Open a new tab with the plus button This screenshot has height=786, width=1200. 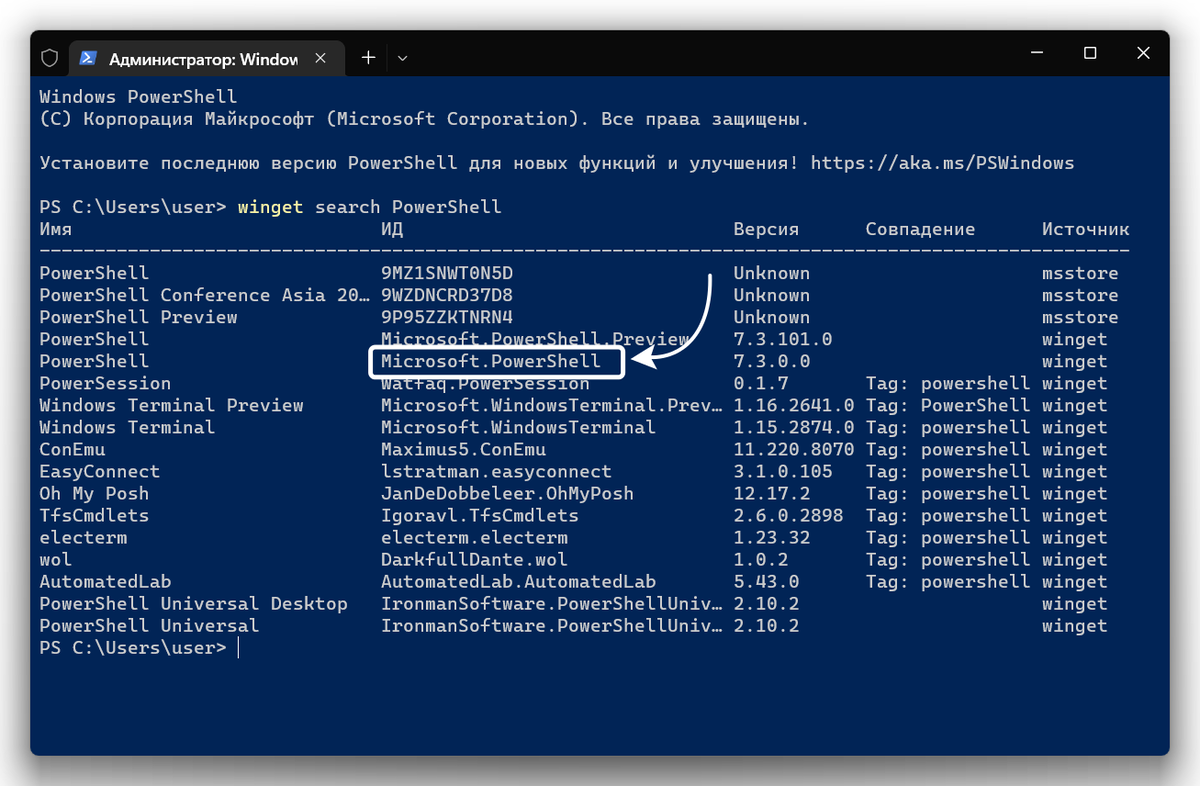click(368, 58)
